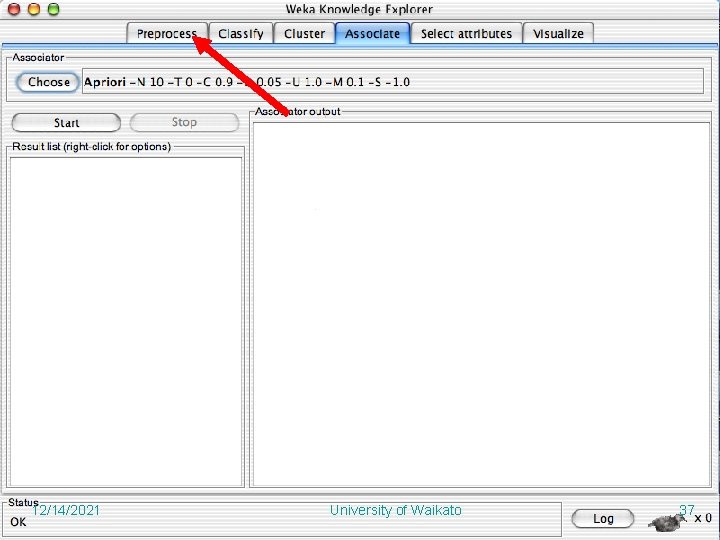720x540 pixels.
Task: Click the green zoom window button
Action: click(54, 8)
